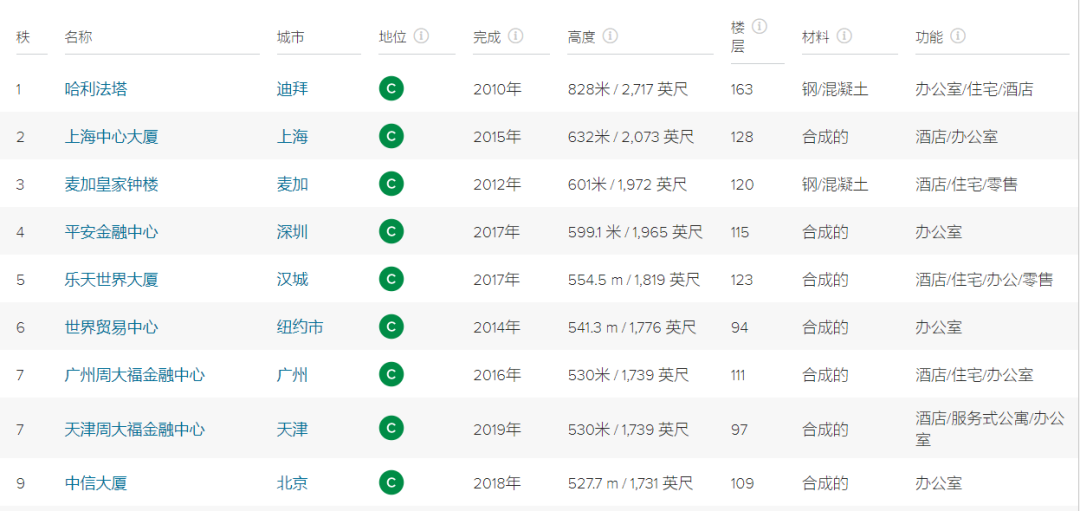Click green C status icon for 哈利法塔
This screenshot has height=511, width=1080.
tap(391, 89)
